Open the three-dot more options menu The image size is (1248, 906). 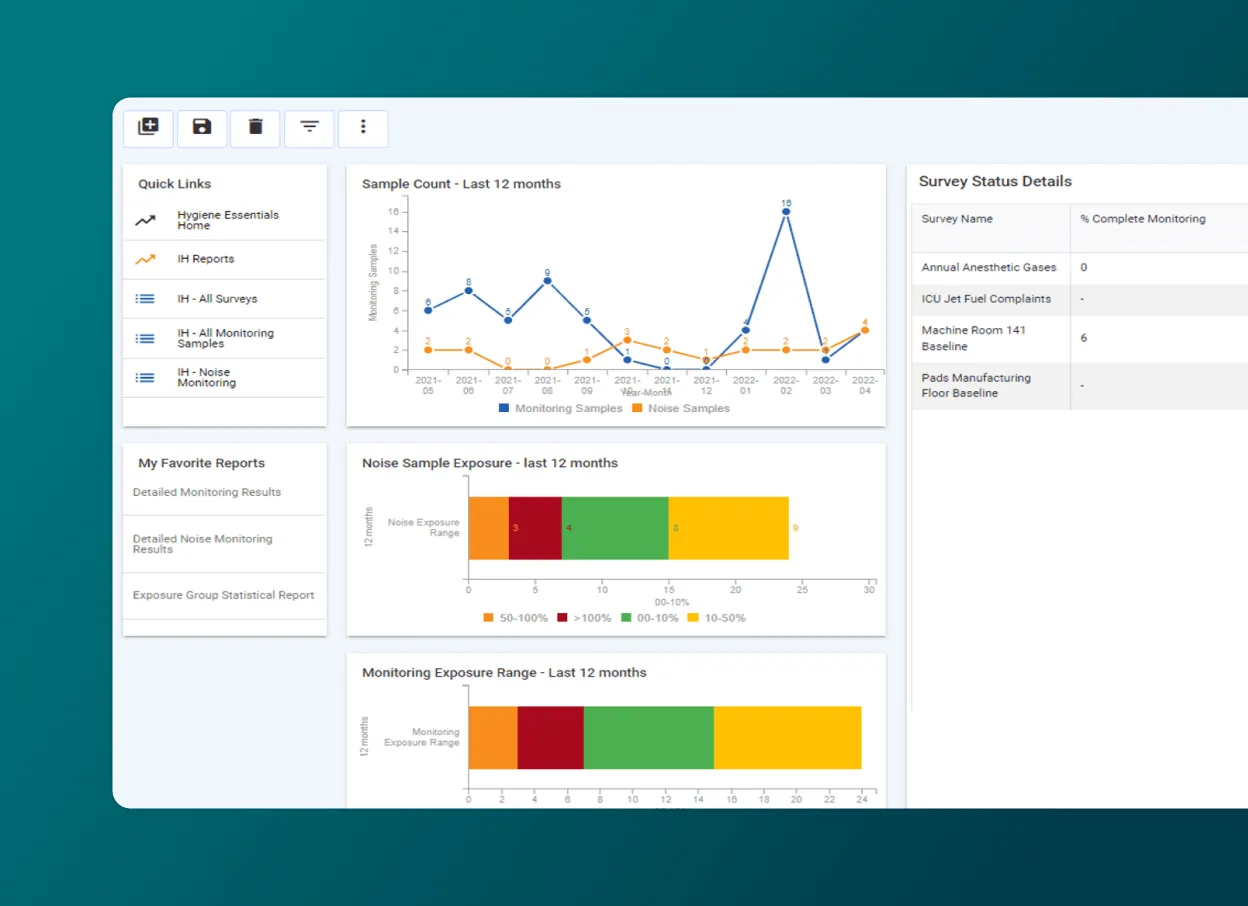tap(363, 127)
